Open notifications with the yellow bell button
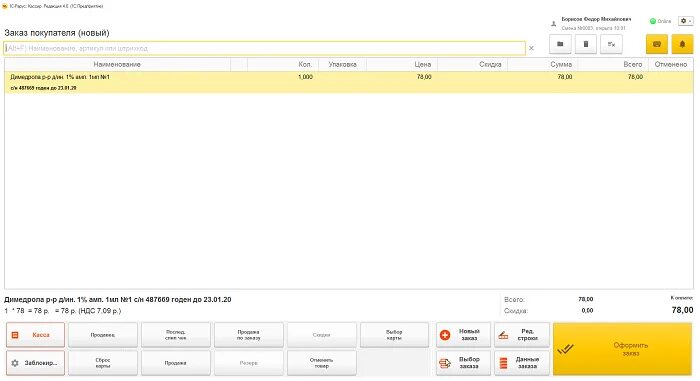The image size is (700, 381). [x=682, y=44]
